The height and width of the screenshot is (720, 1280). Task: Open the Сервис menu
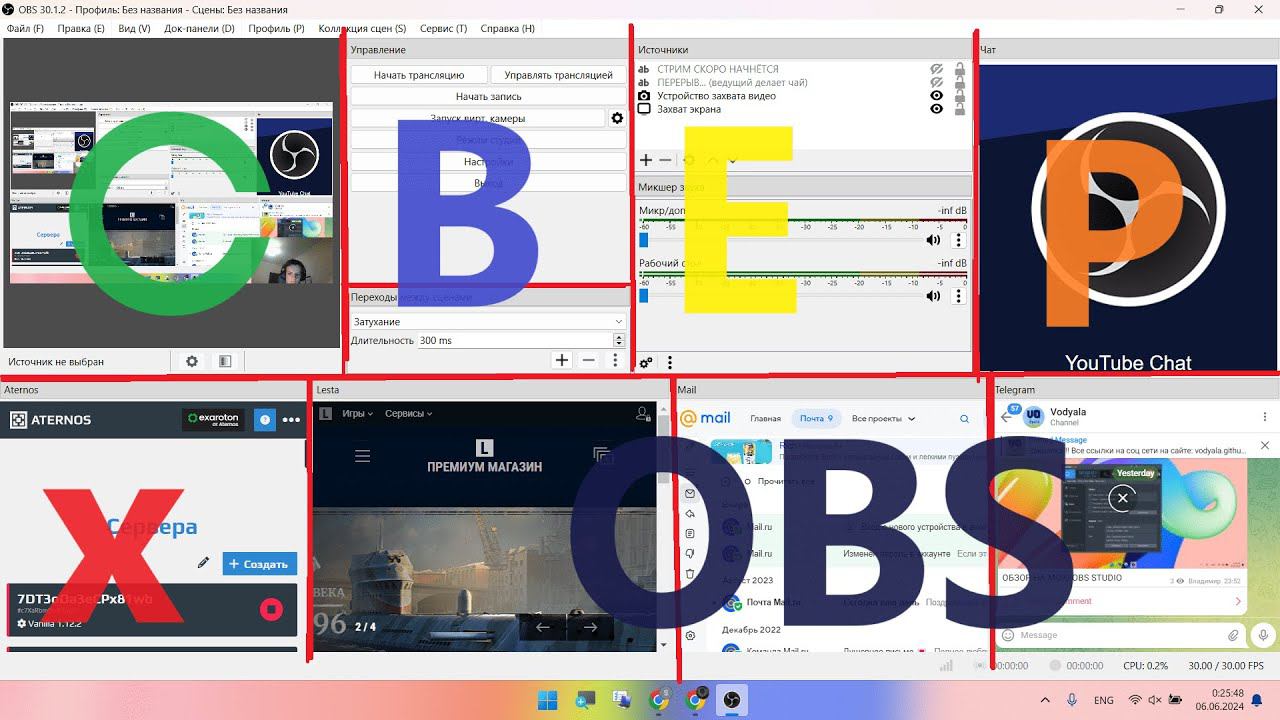pyautogui.click(x=443, y=29)
